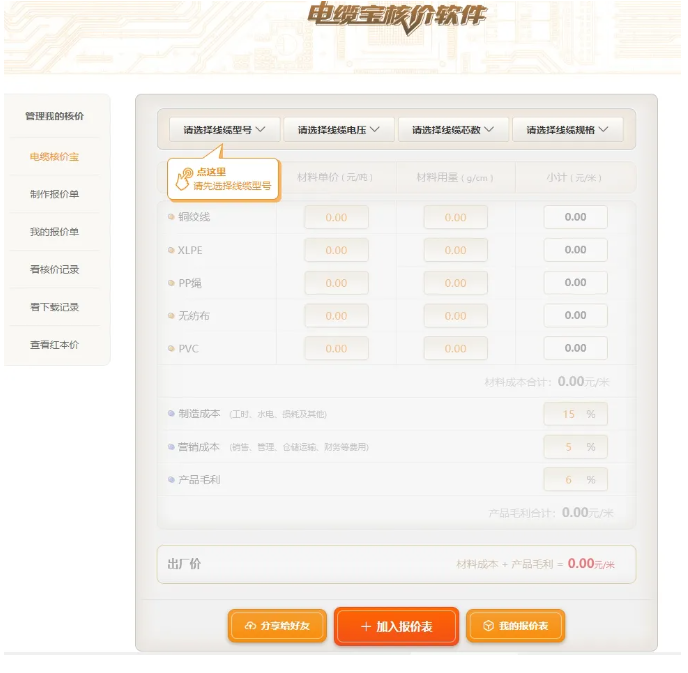Open 看核价记录 in the sidebar
This screenshot has width=688, height=673.
(54, 270)
